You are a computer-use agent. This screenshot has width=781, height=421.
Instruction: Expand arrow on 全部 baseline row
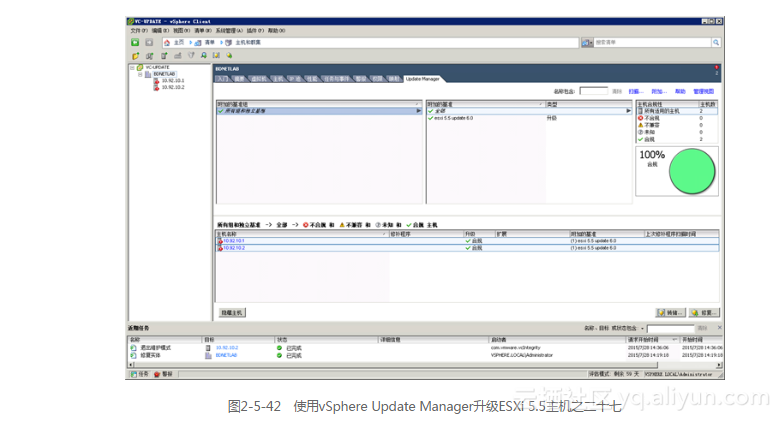pyautogui.click(x=628, y=111)
